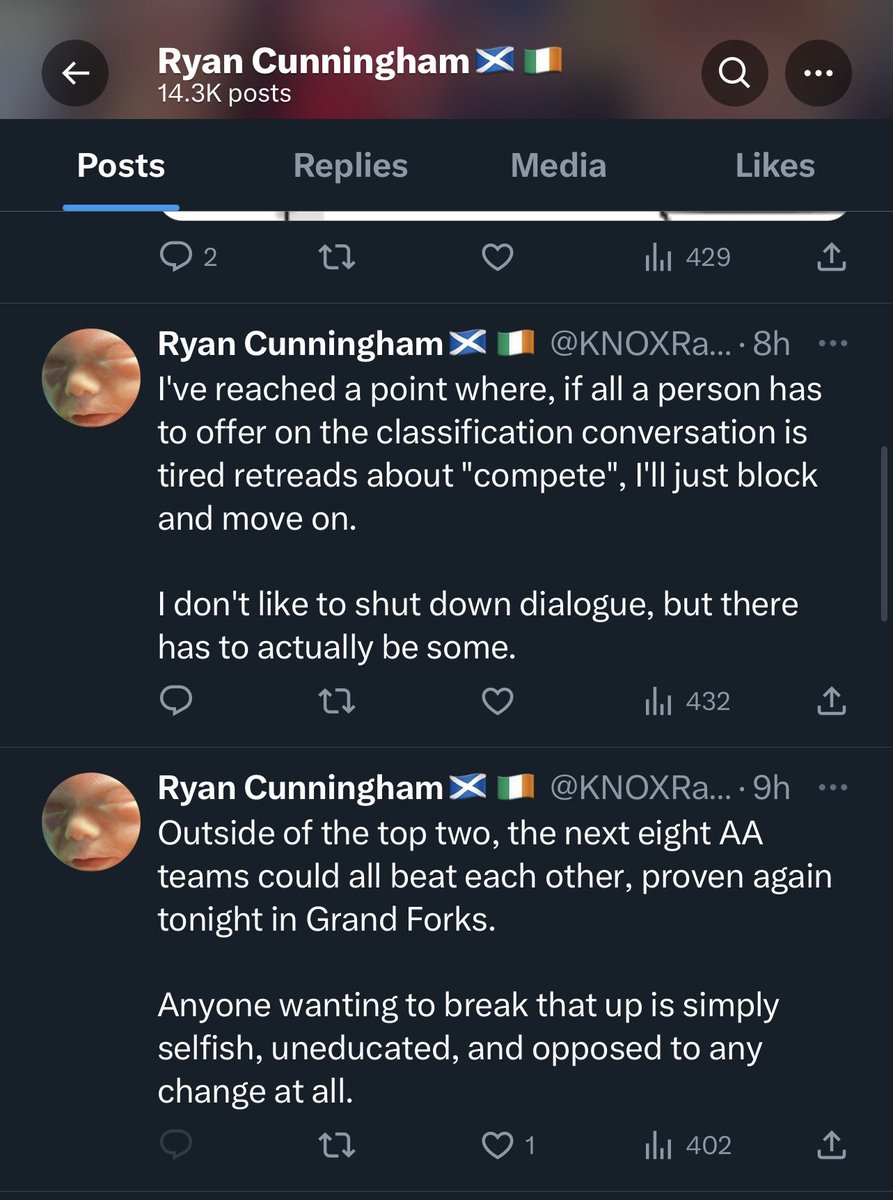893x1200 pixels.
Task: Open replies on the post with 2 comments
Action: (188, 258)
